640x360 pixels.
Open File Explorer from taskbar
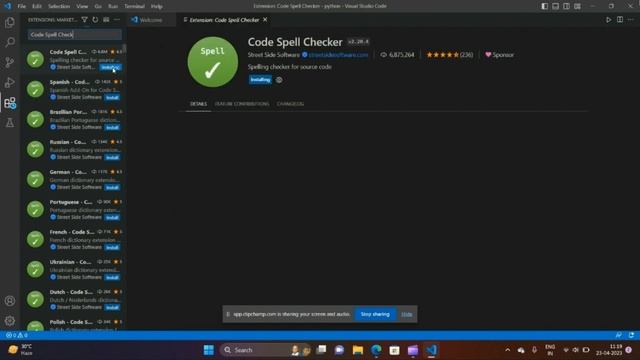tap(358, 350)
